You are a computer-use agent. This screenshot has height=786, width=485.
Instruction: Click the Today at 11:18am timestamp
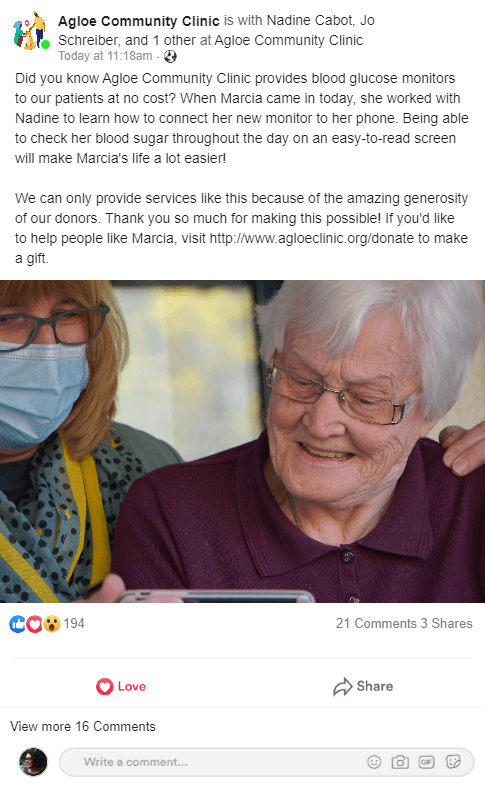pyautogui.click(x=105, y=56)
